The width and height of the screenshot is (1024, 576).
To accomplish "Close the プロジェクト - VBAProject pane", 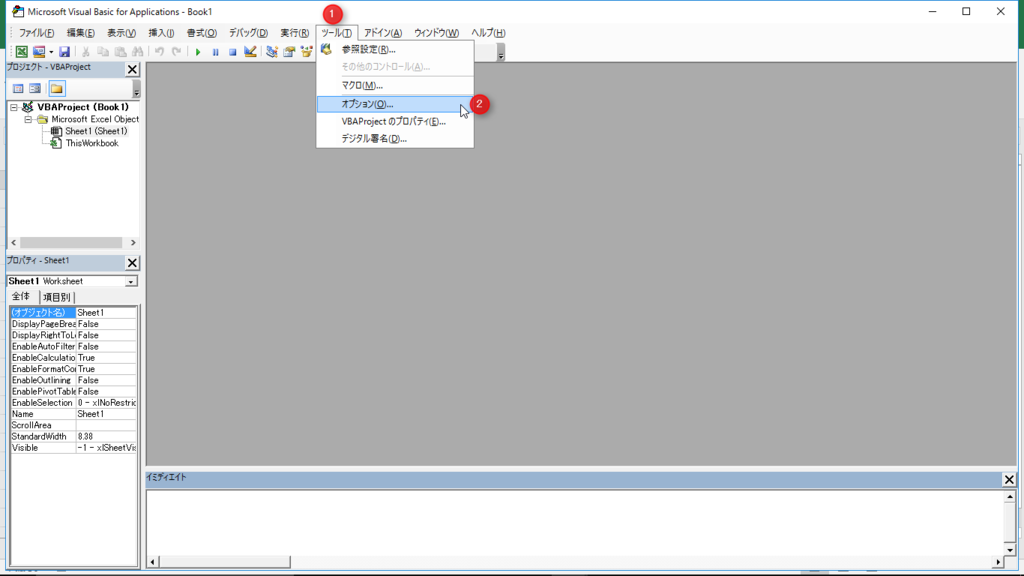I will 133,69.
